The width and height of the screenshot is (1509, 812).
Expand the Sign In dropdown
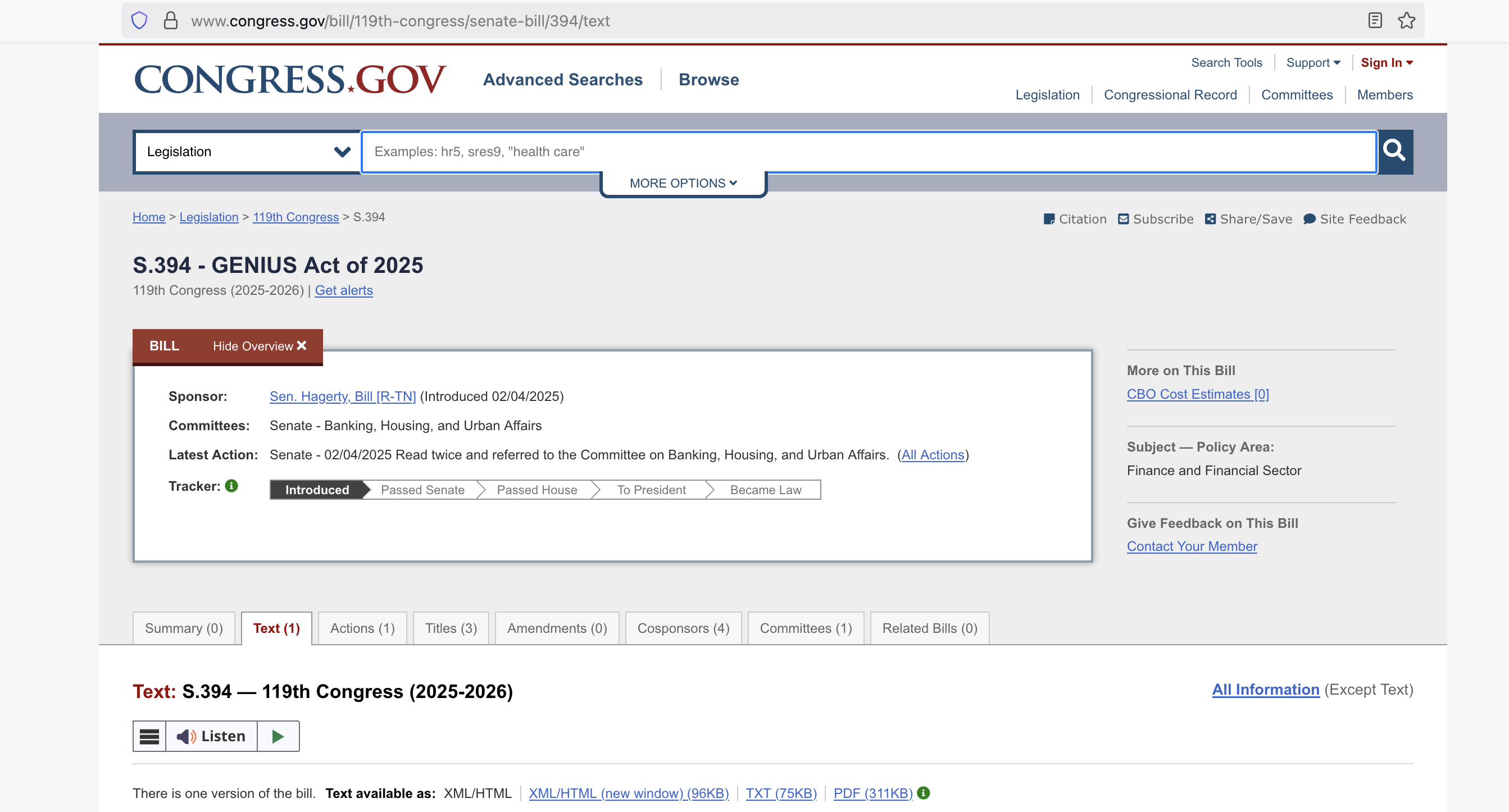1386,63
